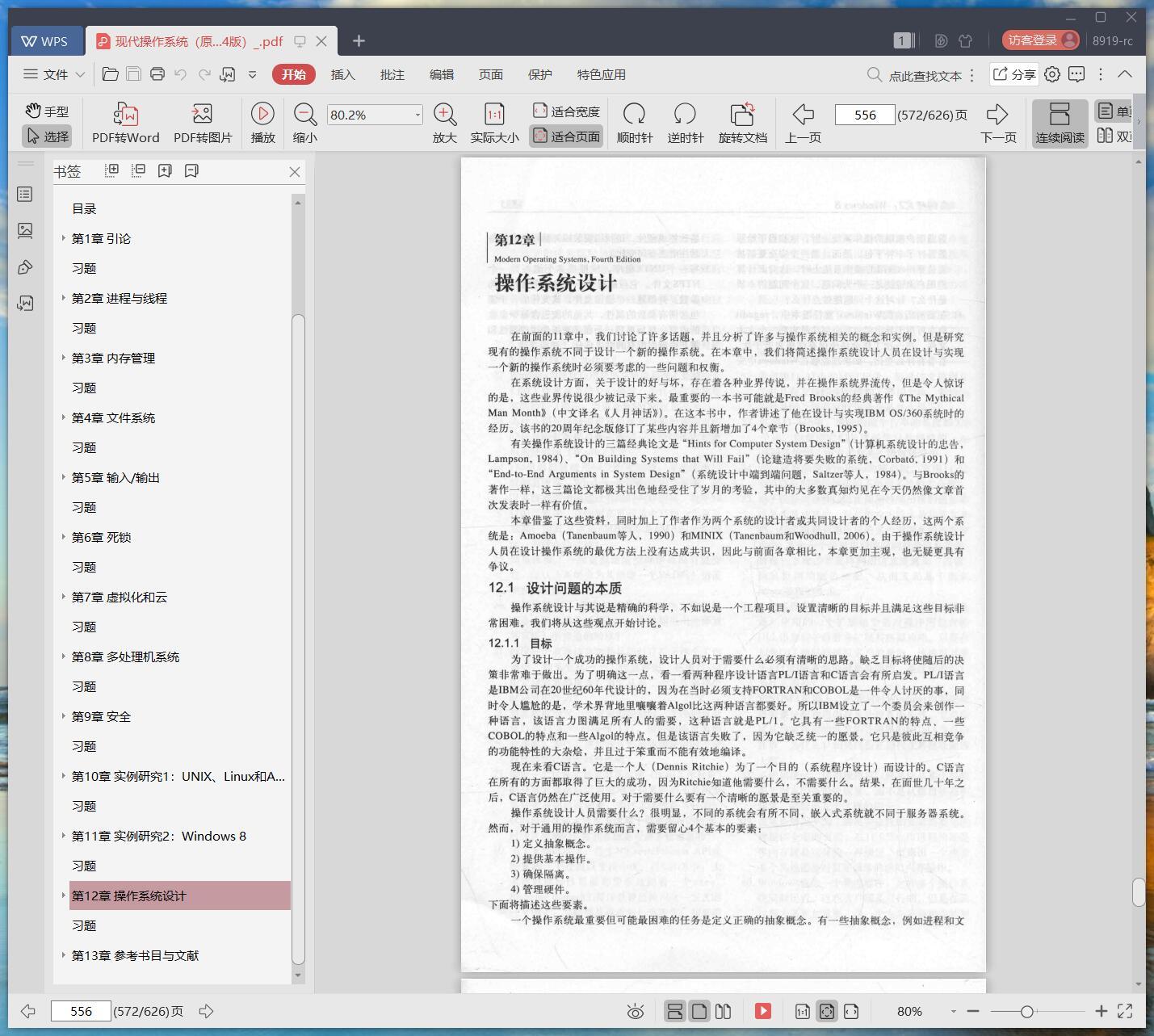1154x1036 pixels.
Task: Open 目录 bookmark entry
Action: pos(84,208)
